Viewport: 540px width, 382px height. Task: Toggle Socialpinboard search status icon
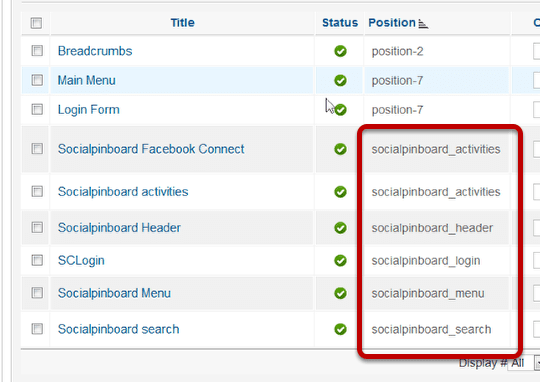click(x=340, y=329)
